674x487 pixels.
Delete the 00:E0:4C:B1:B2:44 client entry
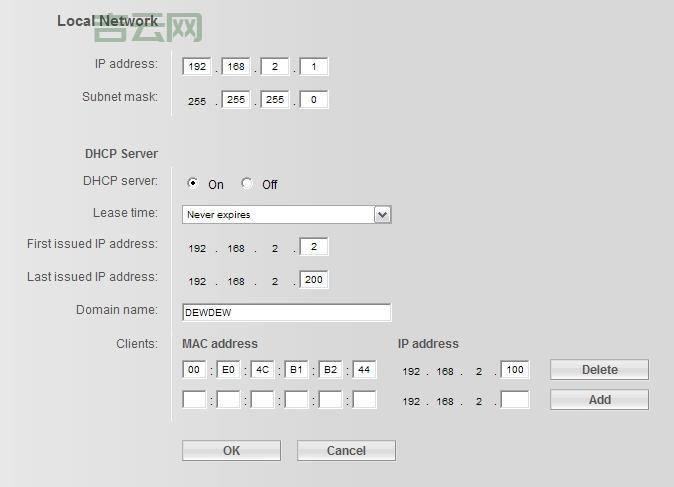pyautogui.click(x=599, y=370)
